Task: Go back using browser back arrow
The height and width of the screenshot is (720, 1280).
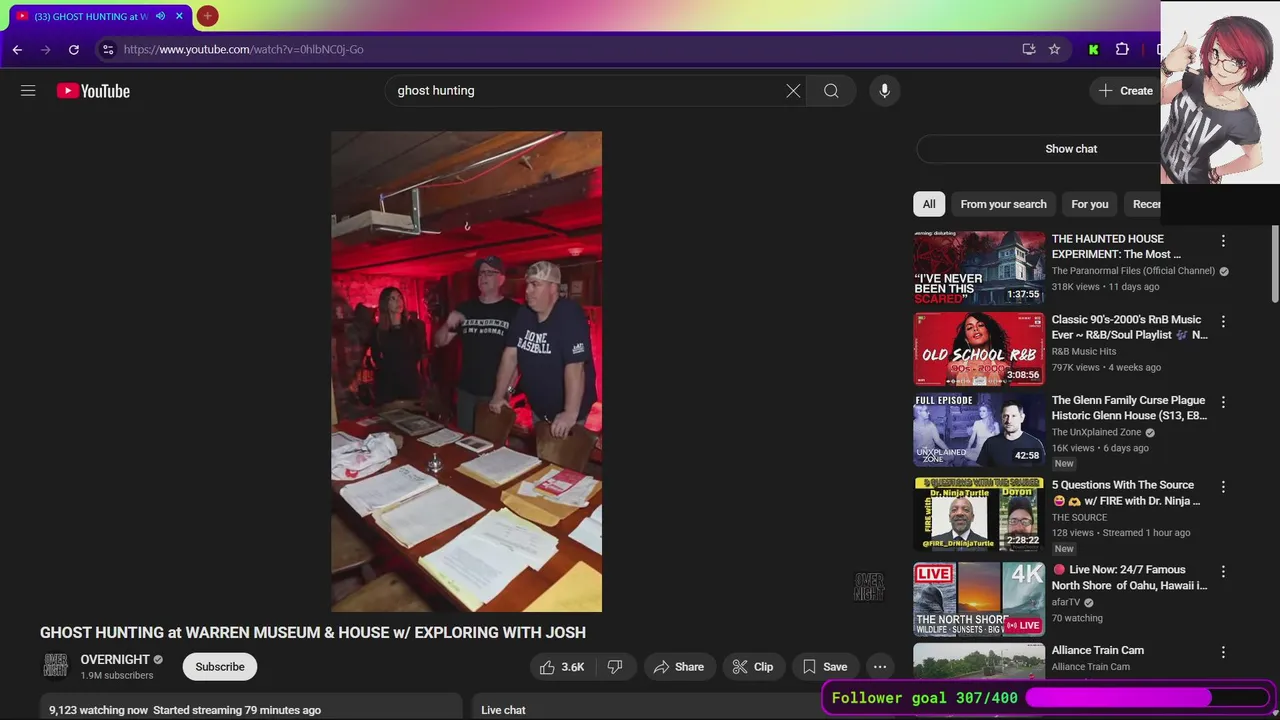Action: [x=17, y=49]
